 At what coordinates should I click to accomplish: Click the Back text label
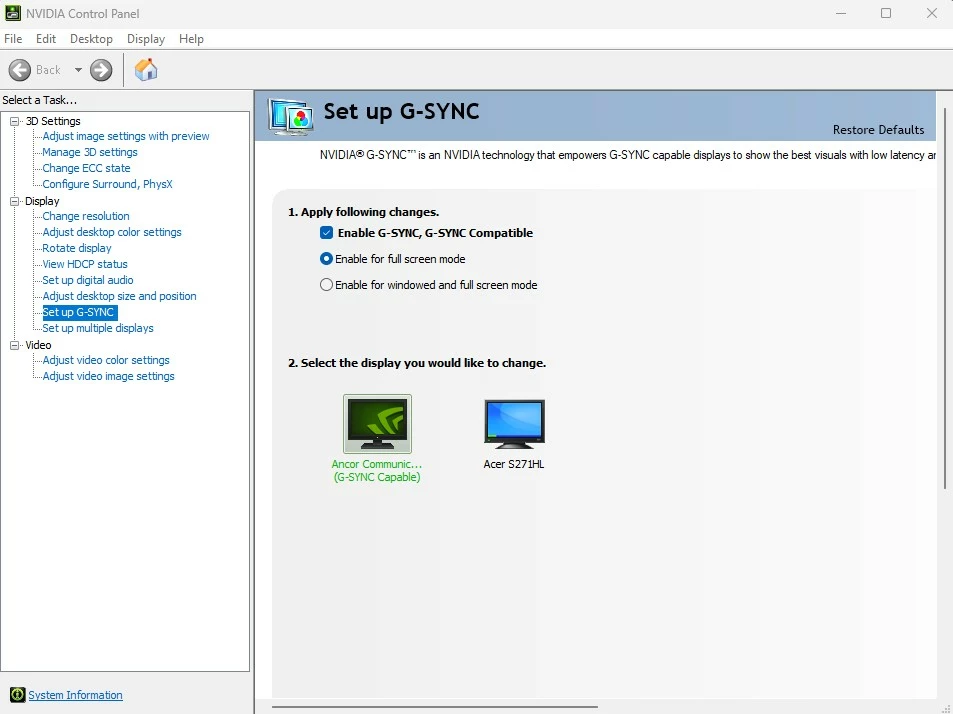point(48,70)
